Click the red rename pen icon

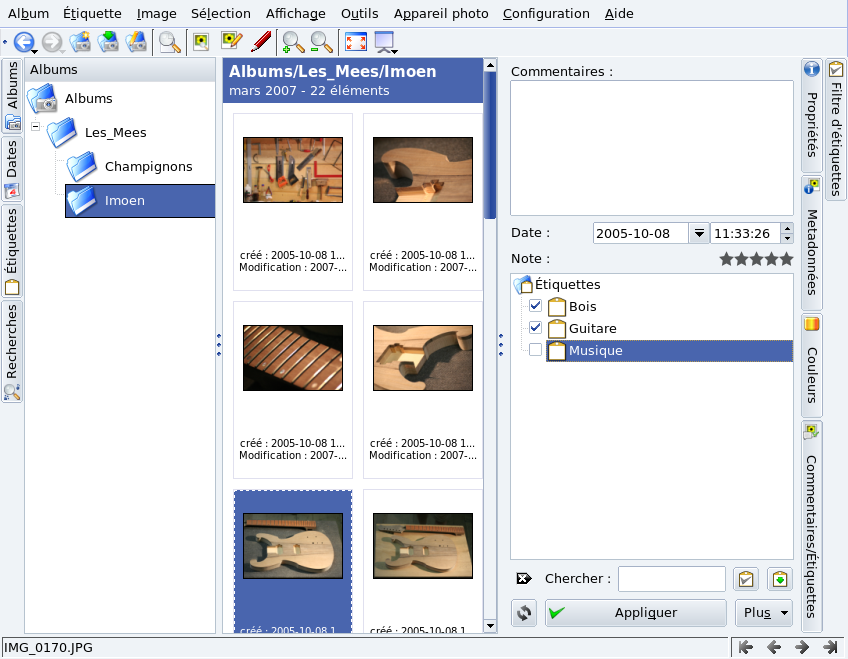[261, 42]
